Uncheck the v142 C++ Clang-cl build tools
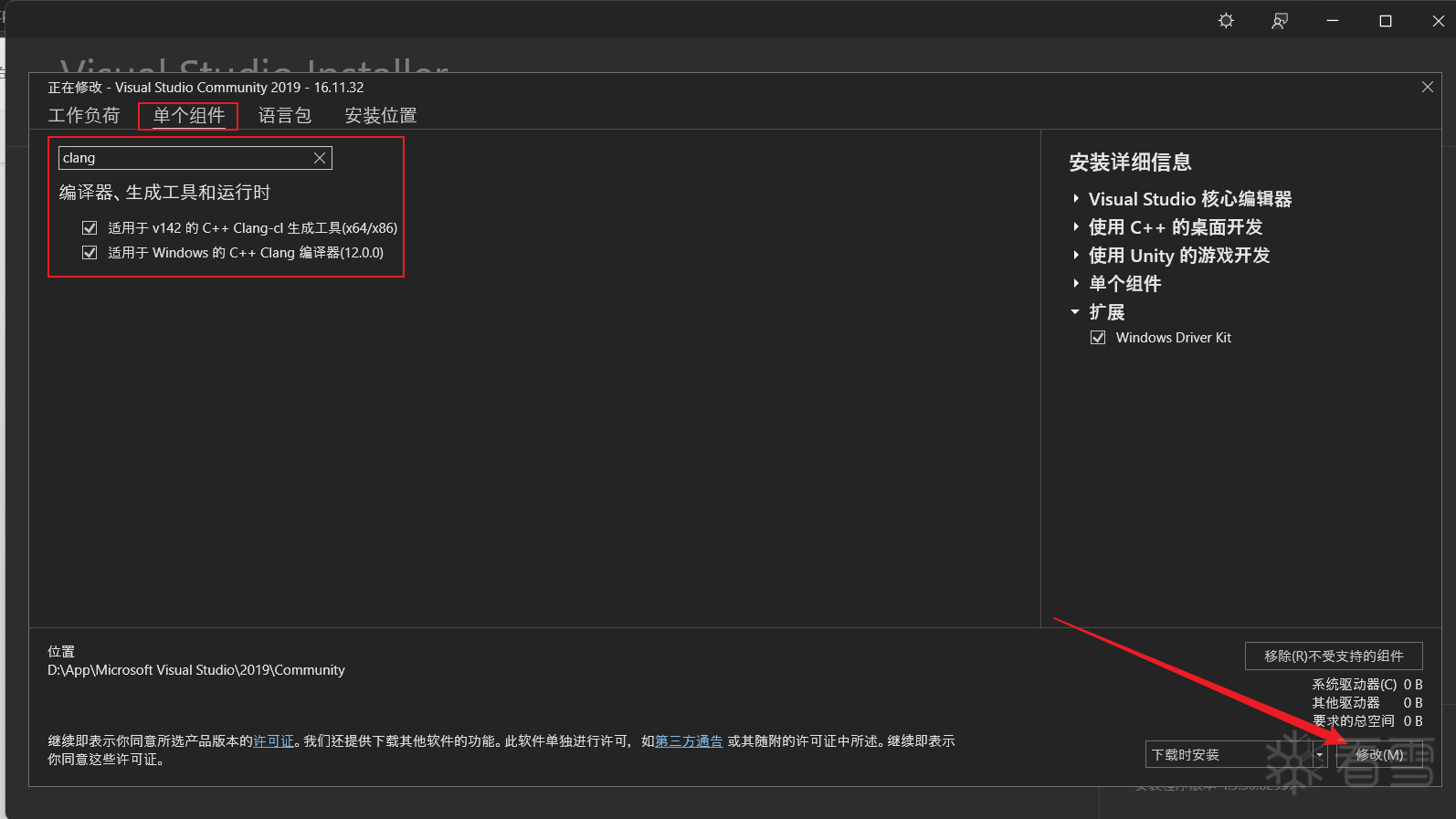Screen dimensions: 1456x819 pyautogui.click(x=90, y=228)
